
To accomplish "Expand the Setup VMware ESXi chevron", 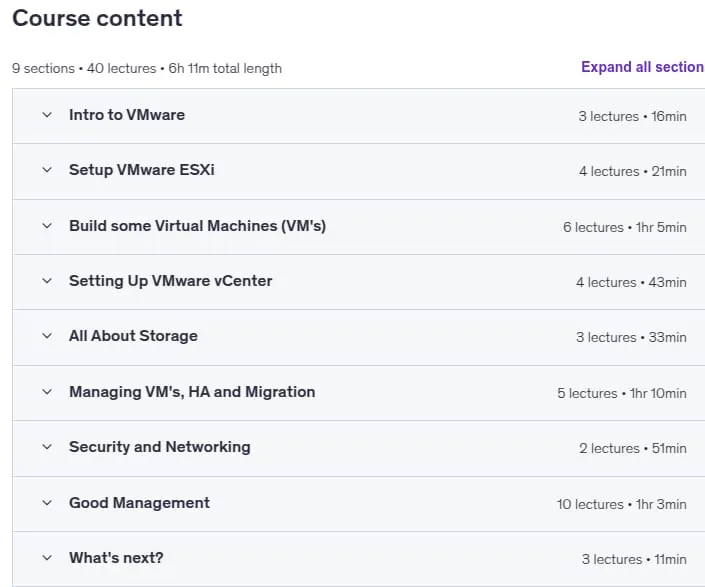I will point(47,170).
